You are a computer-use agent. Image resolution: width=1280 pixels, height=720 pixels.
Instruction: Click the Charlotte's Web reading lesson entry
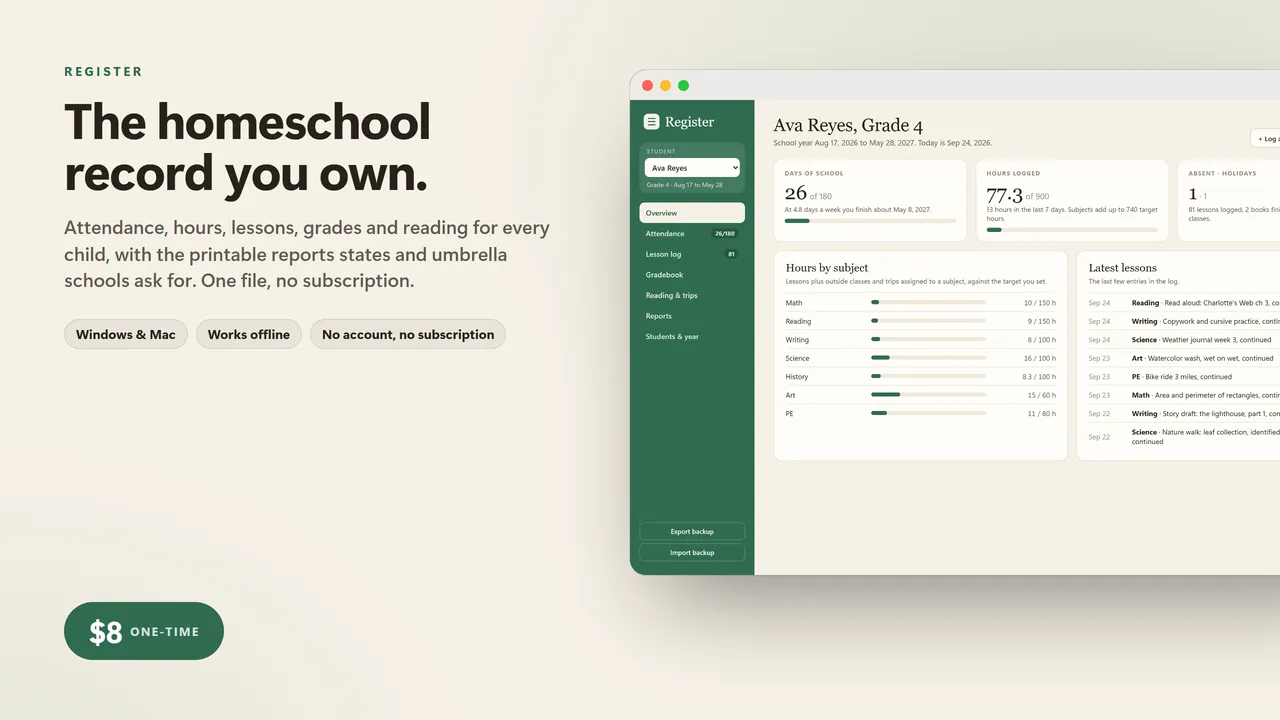[x=1184, y=303]
